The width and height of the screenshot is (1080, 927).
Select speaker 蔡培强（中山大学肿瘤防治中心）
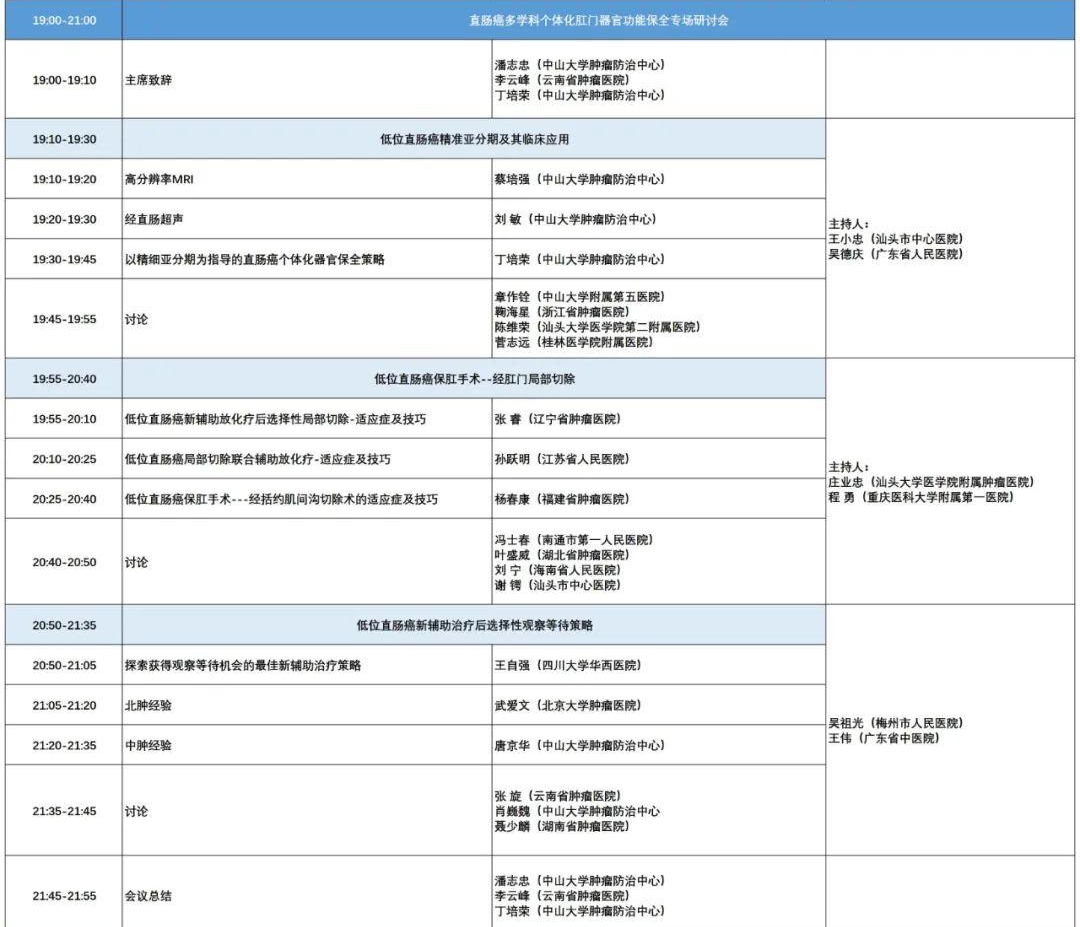point(580,179)
